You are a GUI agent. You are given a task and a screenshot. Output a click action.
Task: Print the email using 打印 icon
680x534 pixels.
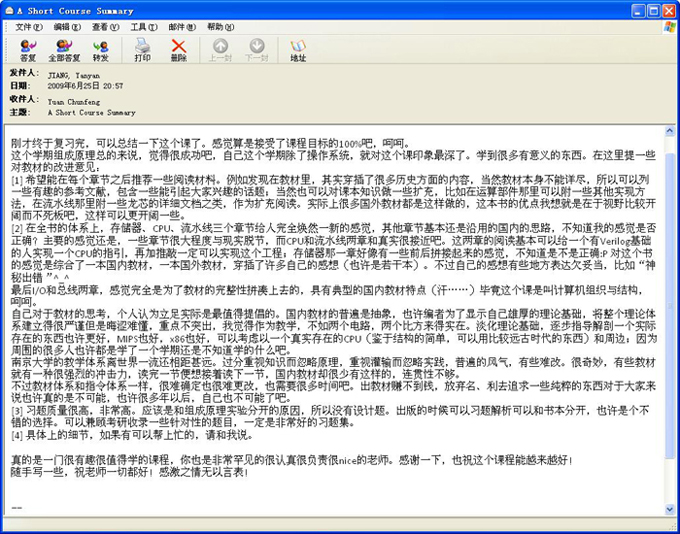143,50
